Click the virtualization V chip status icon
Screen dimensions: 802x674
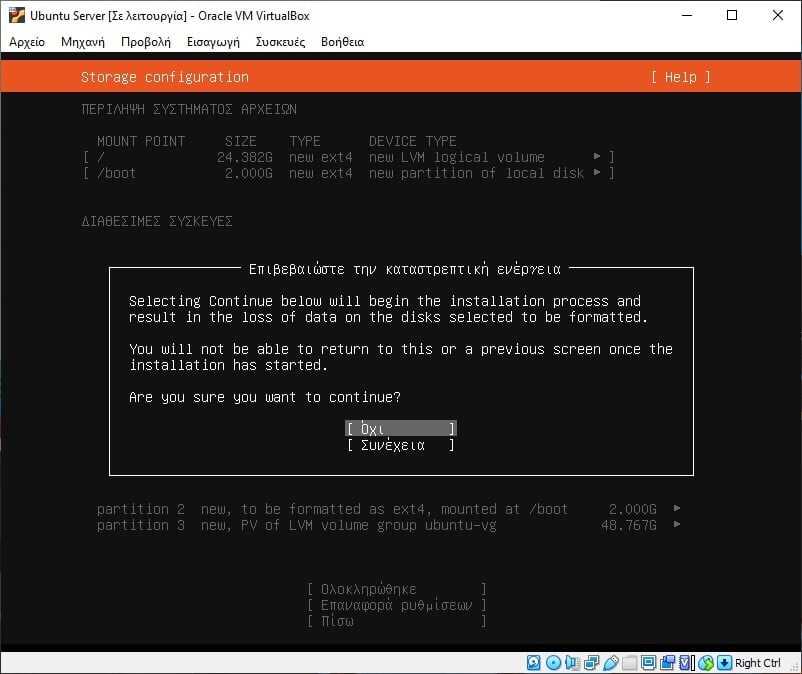coord(686,663)
